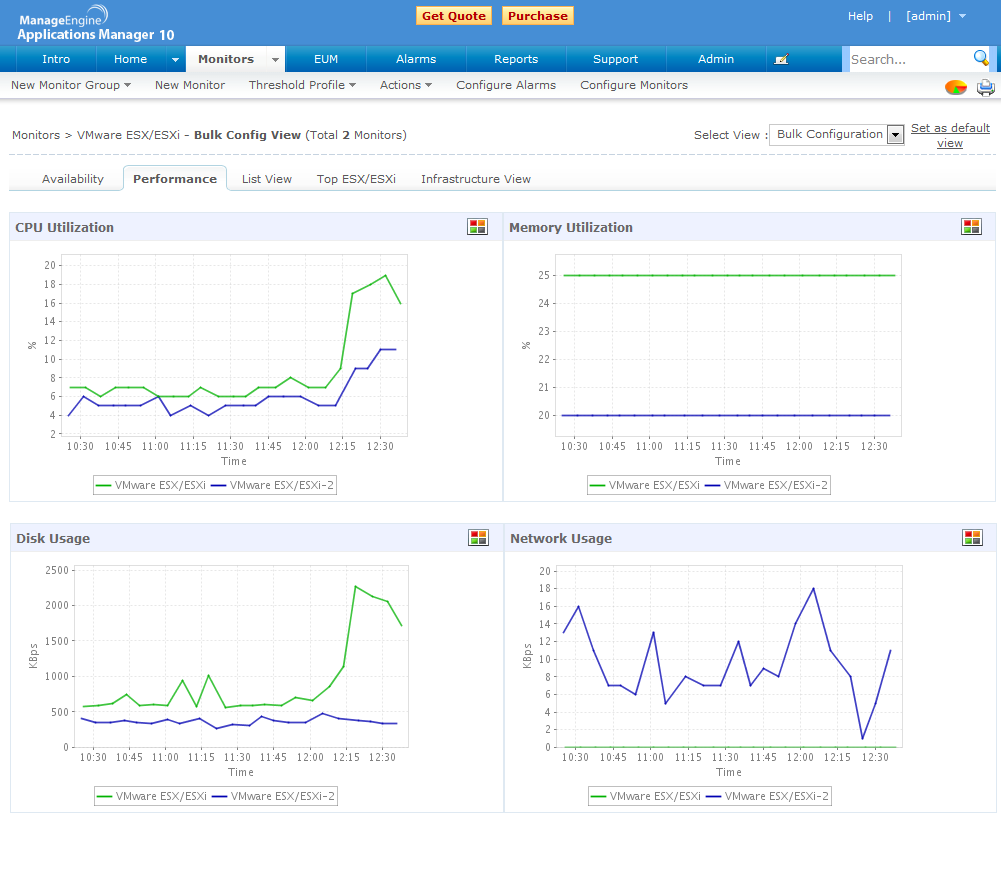
Task: Expand the admin user menu
Action: [936, 16]
